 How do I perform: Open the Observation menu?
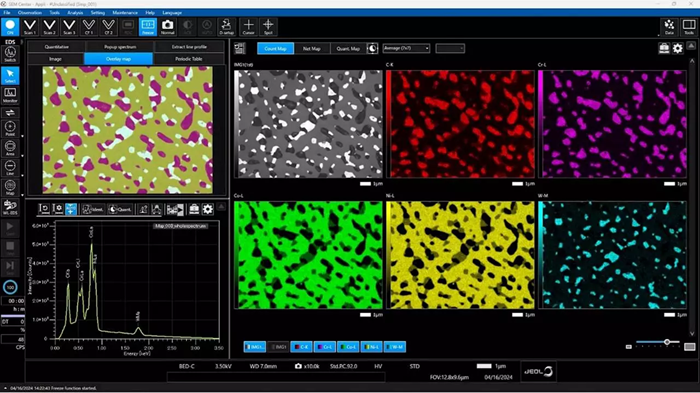(x=29, y=13)
